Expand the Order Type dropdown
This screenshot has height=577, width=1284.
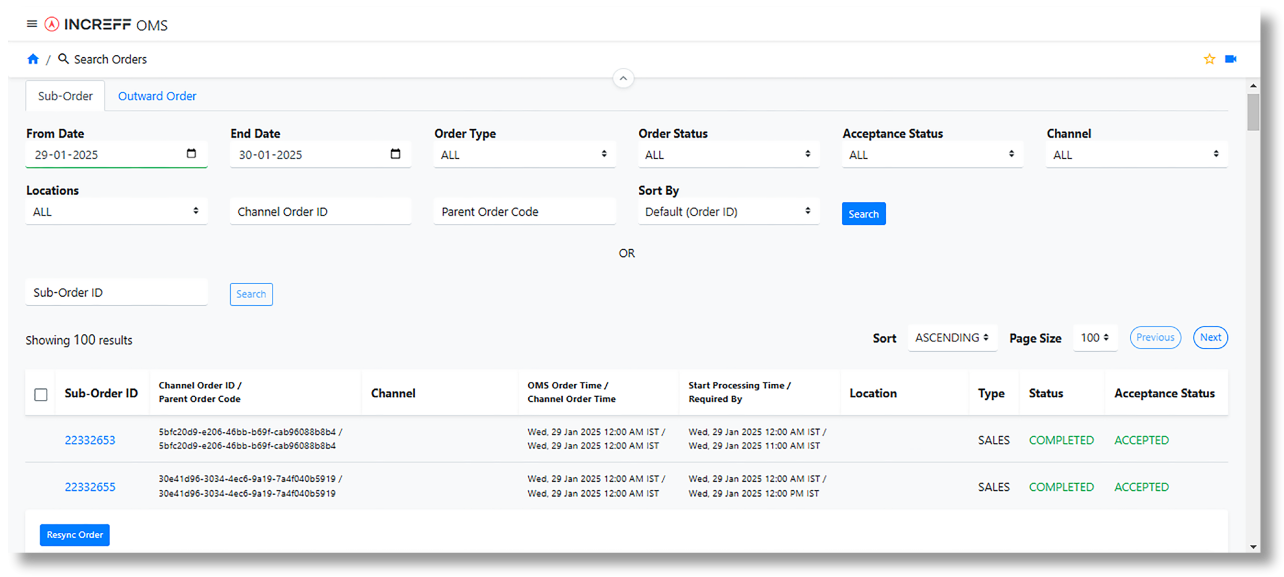click(525, 155)
